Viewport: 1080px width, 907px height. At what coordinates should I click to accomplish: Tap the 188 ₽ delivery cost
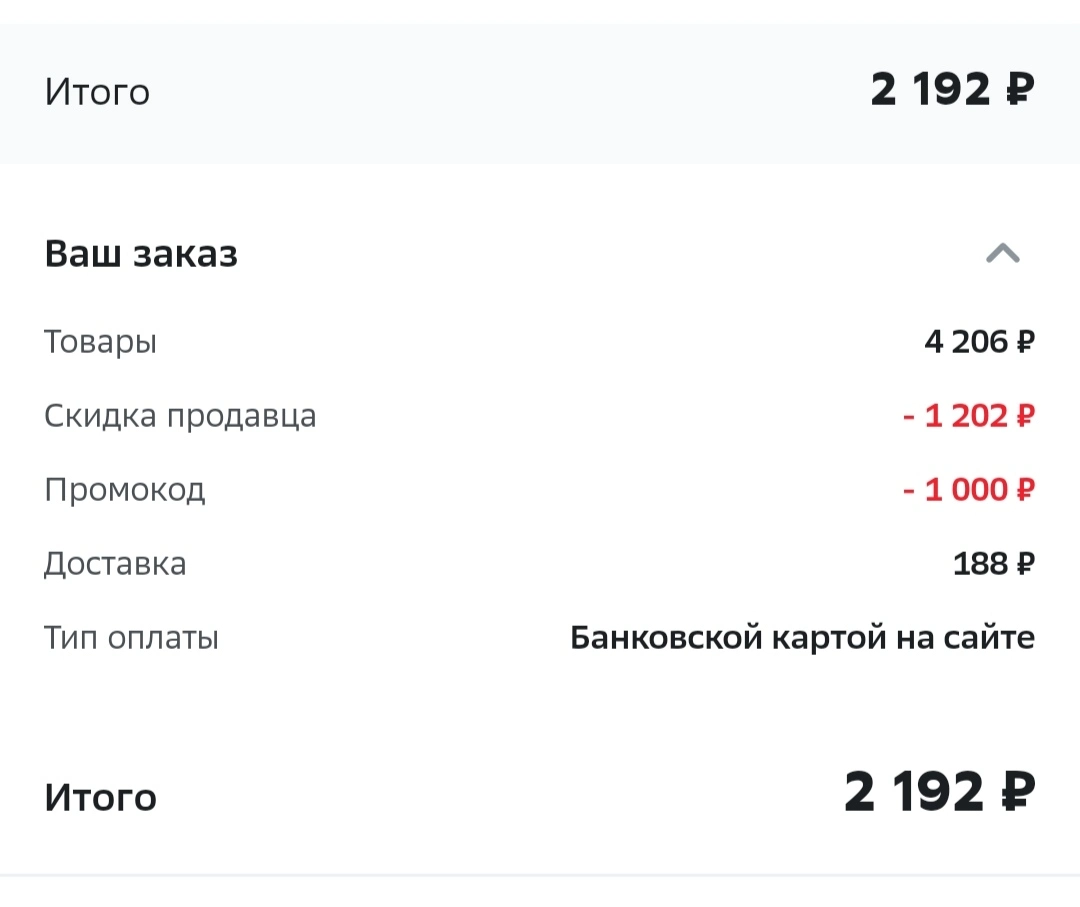coord(994,564)
